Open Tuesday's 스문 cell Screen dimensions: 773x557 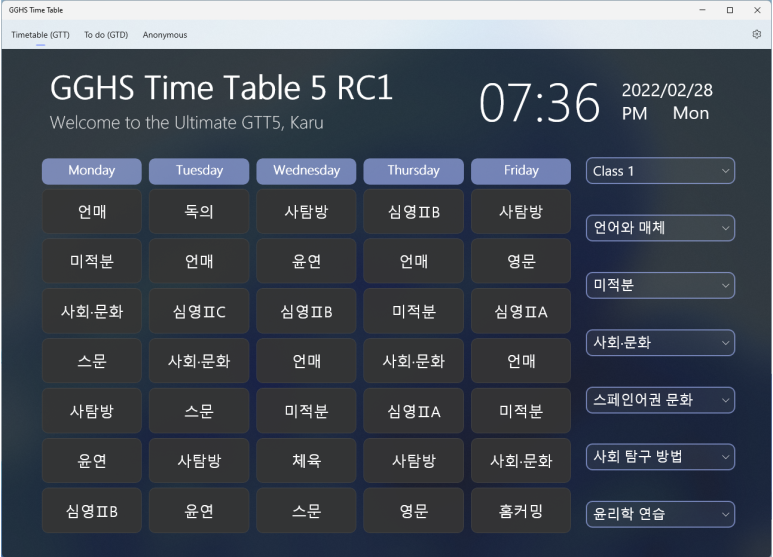199,411
